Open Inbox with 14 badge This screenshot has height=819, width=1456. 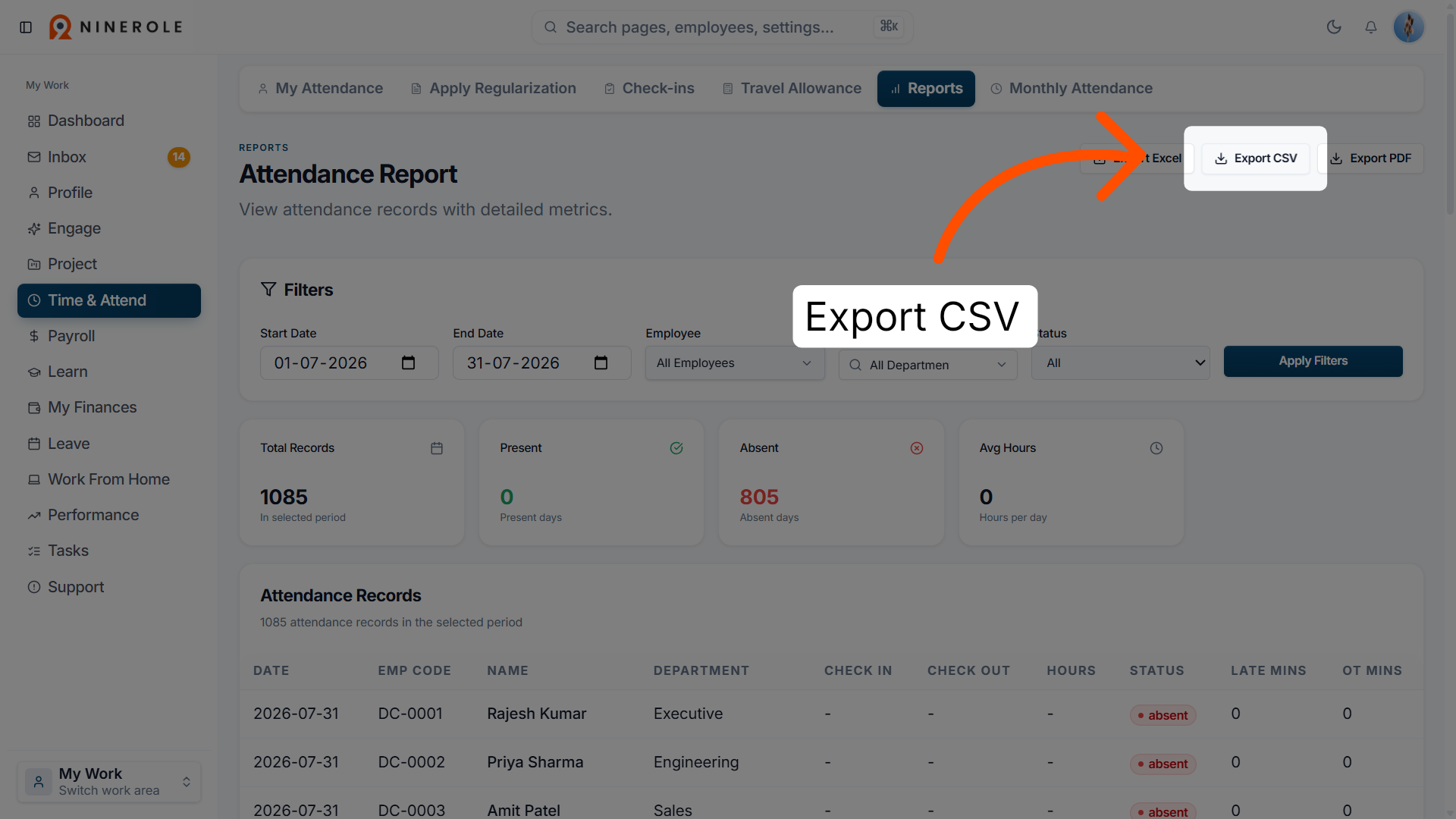pos(109,157)
